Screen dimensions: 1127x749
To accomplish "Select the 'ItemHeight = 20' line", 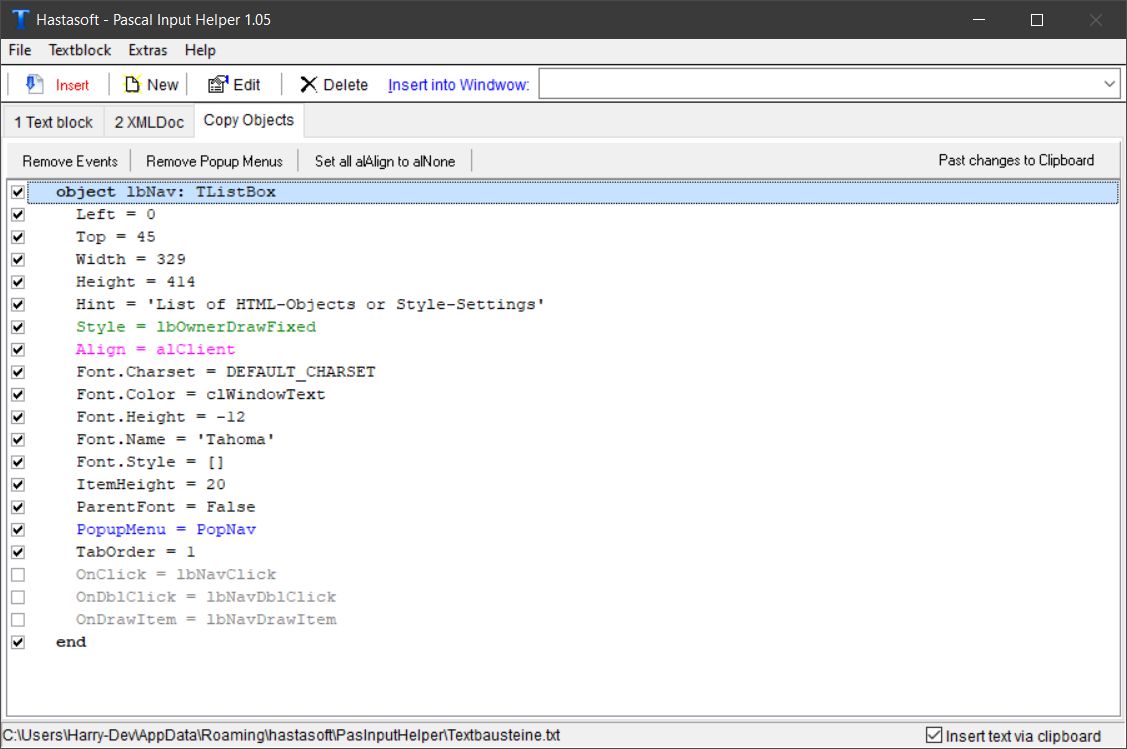I will click(150, 484).
